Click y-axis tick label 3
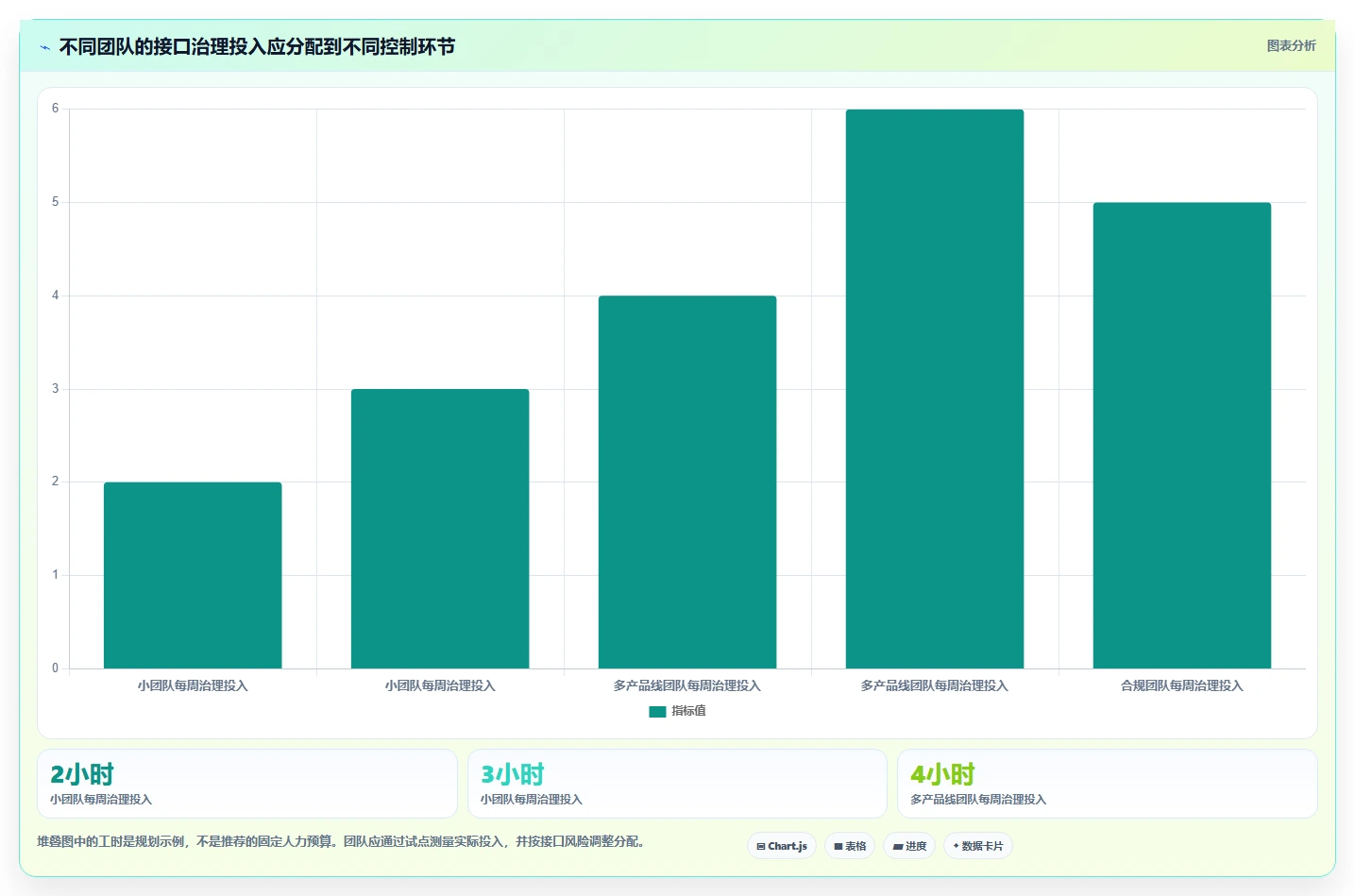 [x=55, y=389]
